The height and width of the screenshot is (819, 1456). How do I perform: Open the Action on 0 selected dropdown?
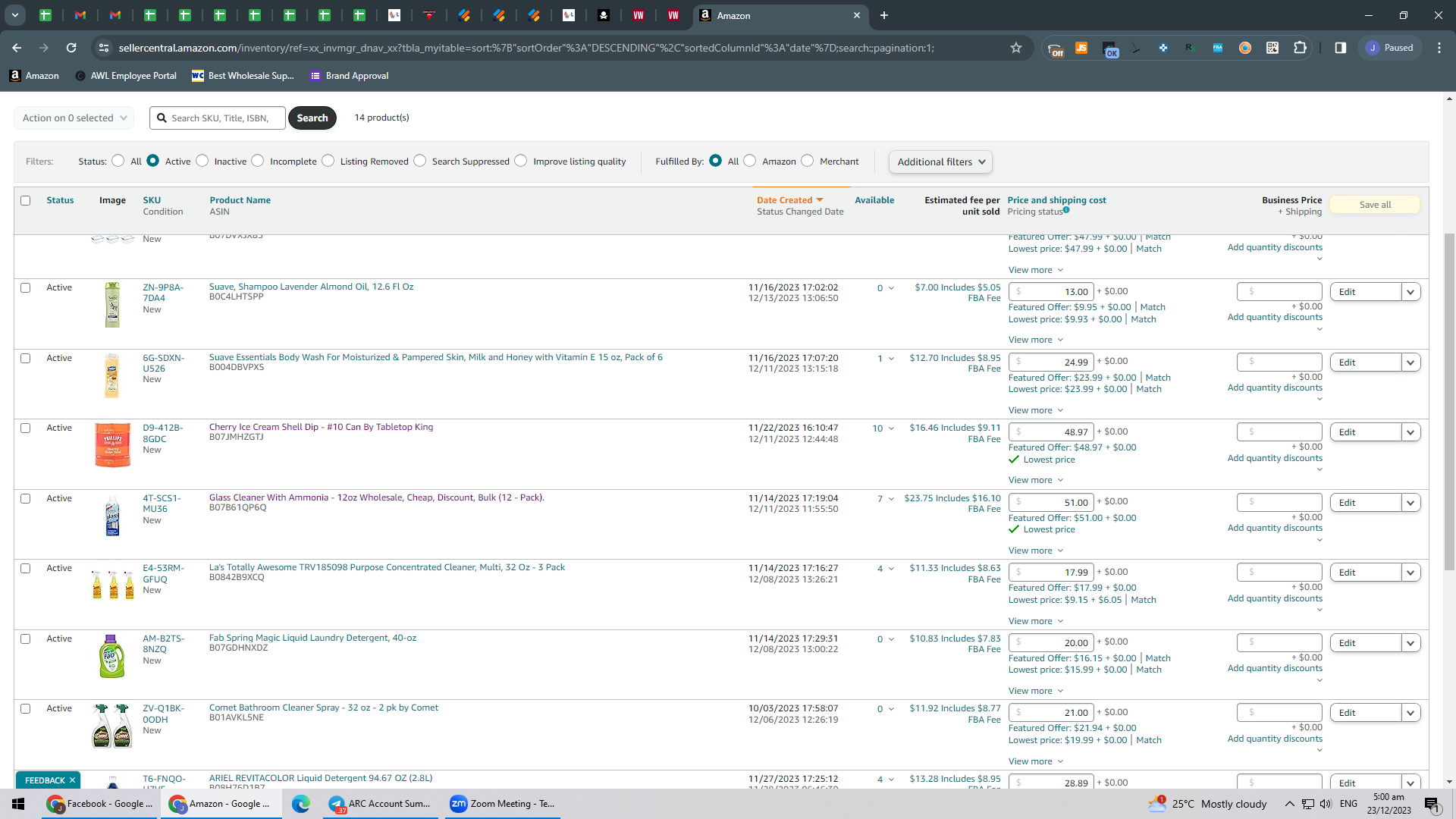74,118
